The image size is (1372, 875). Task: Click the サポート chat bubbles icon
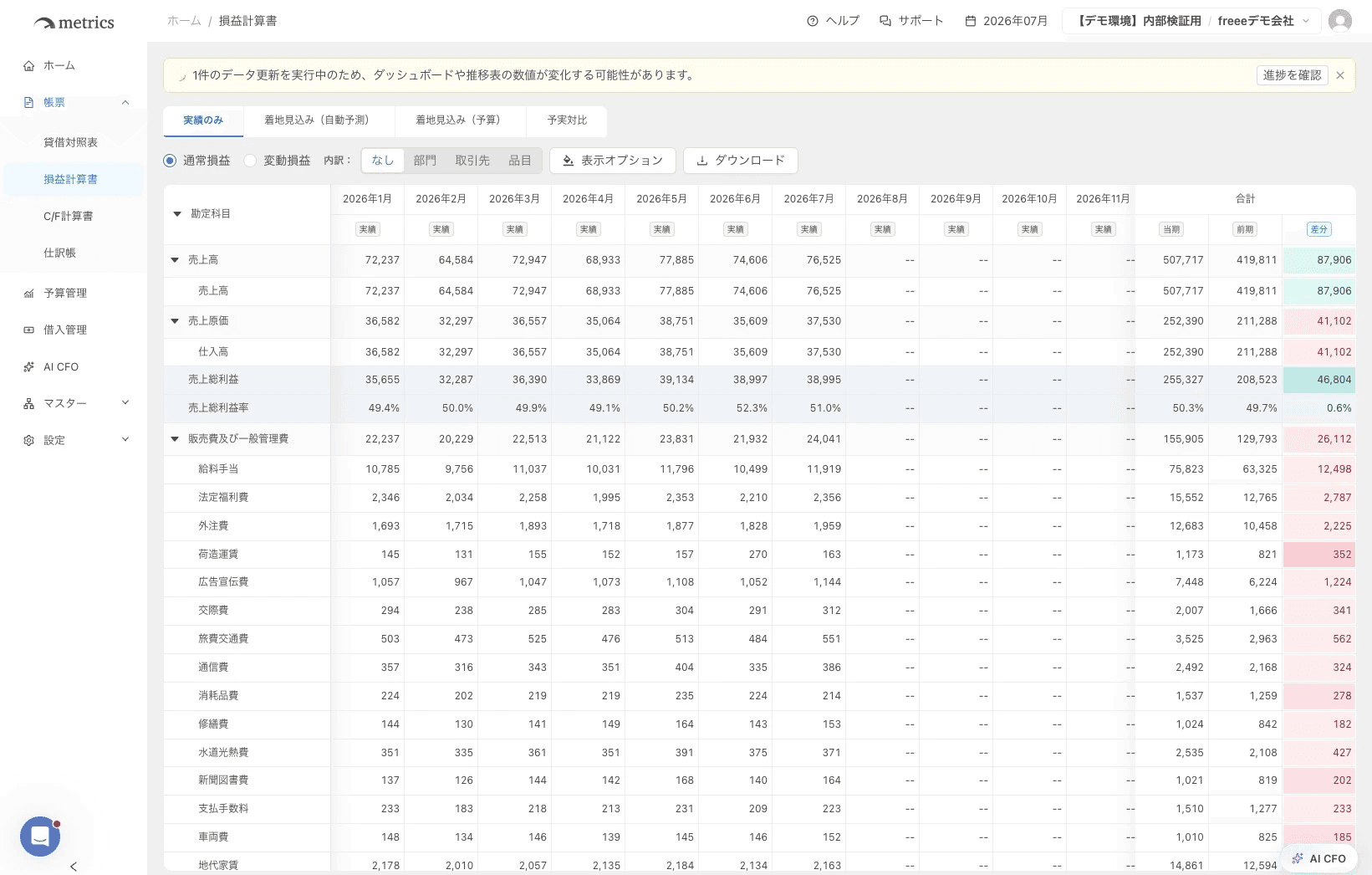pyautogui.click(x=885, y=21)
